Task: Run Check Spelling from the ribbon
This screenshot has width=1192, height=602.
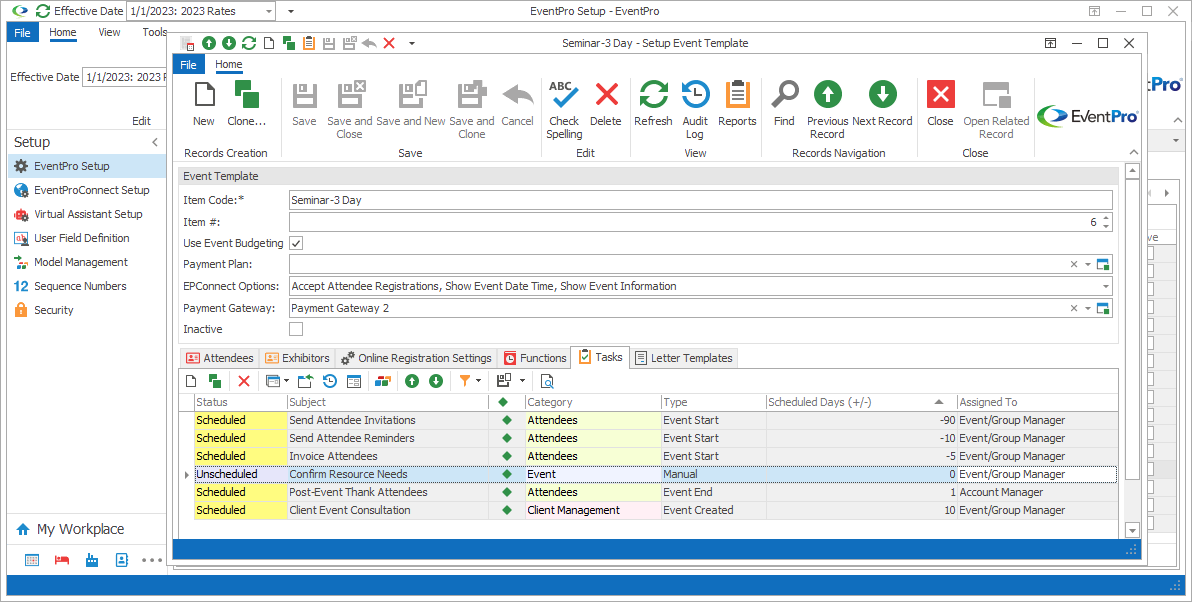Action: (x=563, y=96)
